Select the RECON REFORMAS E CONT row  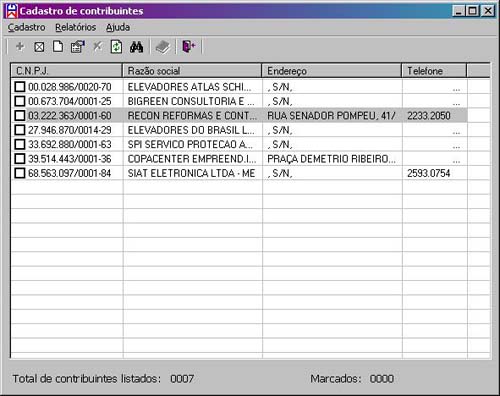point(239,116)
